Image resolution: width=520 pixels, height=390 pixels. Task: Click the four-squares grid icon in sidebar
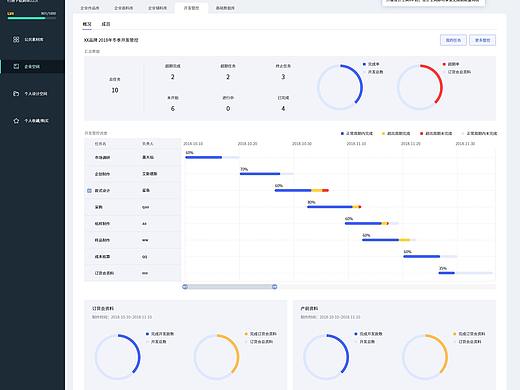[x=16, y=39]
